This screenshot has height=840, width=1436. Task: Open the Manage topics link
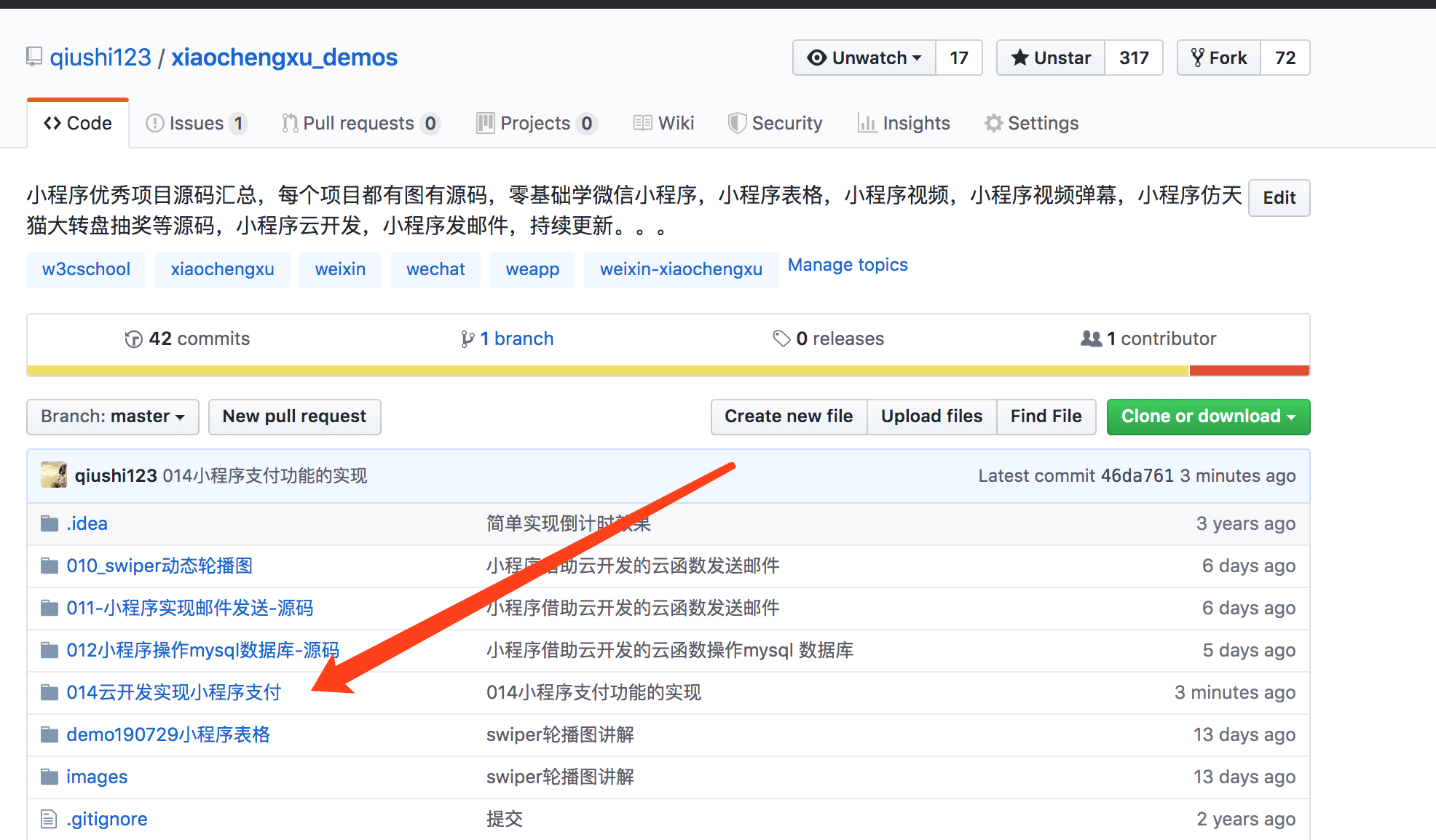point(848,265)
